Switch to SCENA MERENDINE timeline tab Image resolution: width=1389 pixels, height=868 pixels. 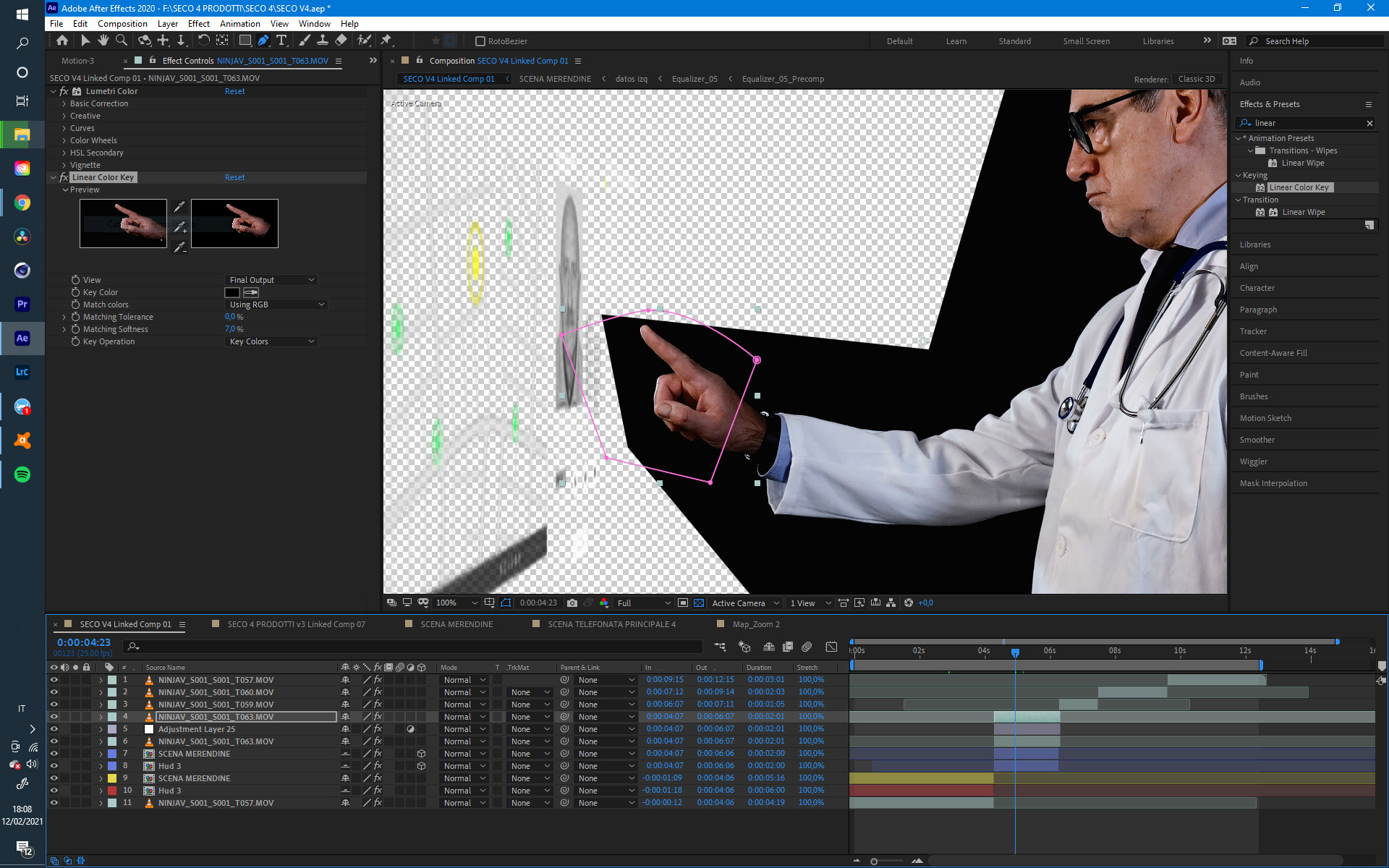[456, 624]
